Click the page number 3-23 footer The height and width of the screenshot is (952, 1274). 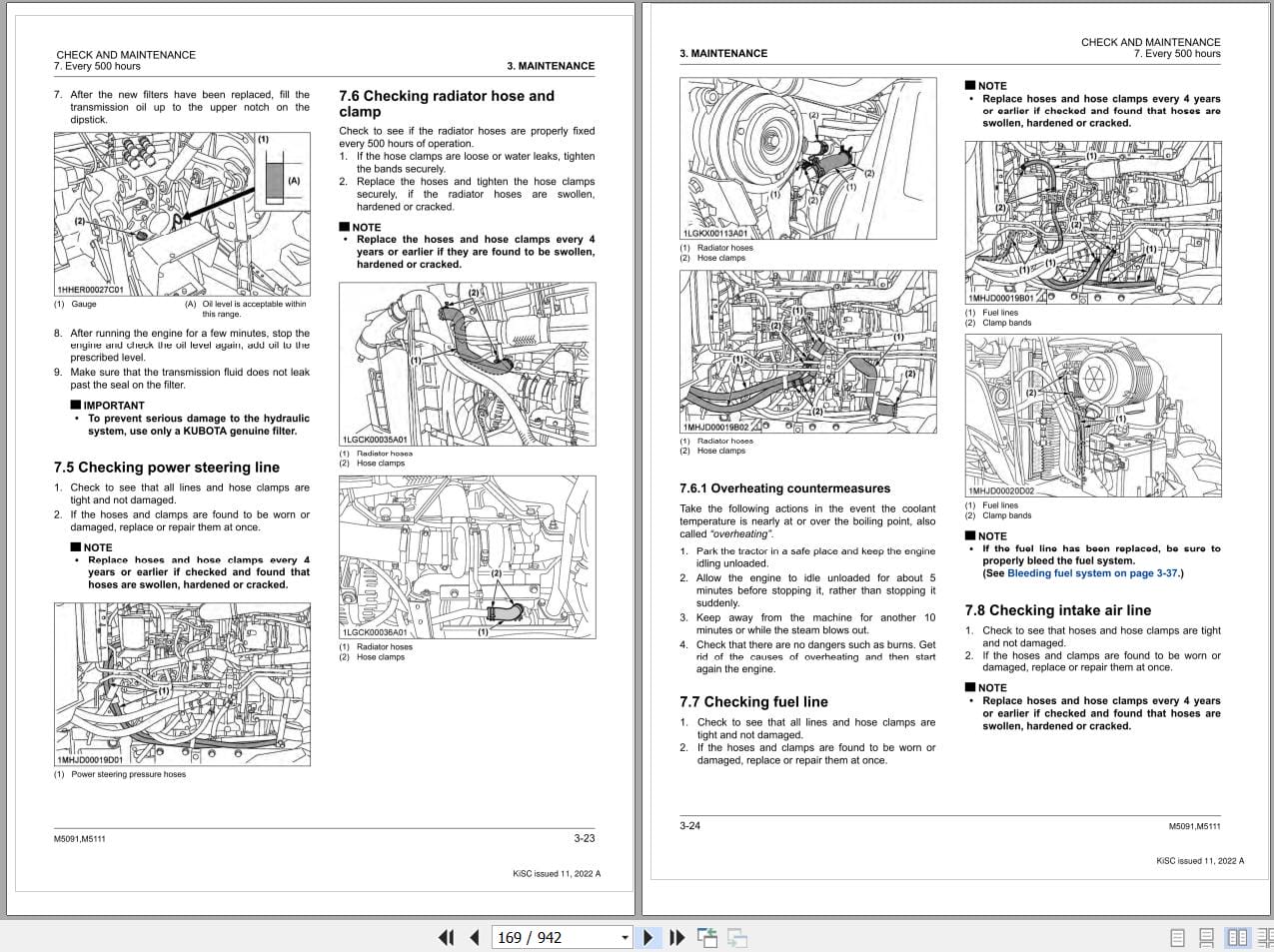[x=584, y=838]
